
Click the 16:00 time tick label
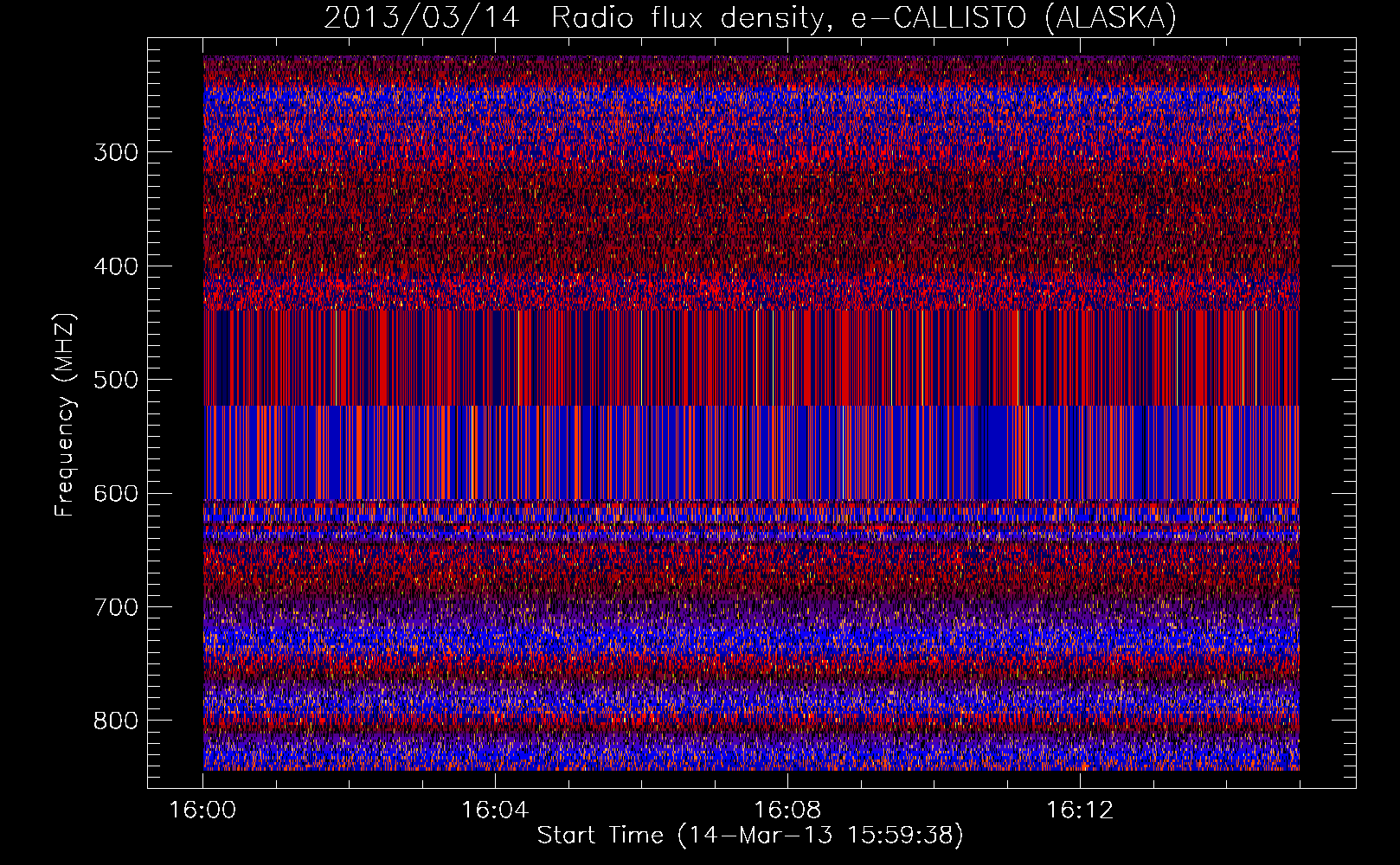202,811
